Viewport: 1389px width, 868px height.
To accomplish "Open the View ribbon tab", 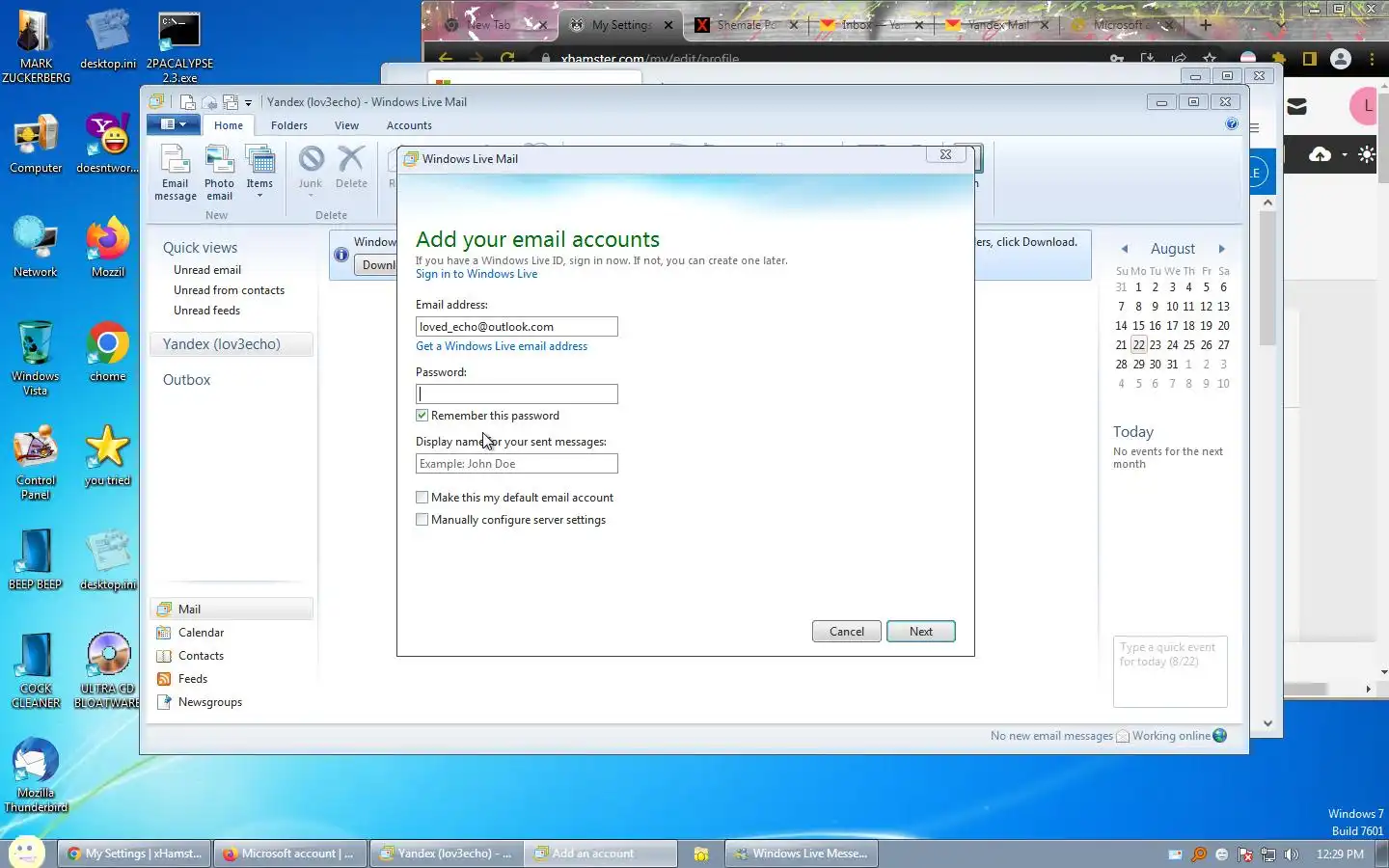I will (x=346, y=125).
